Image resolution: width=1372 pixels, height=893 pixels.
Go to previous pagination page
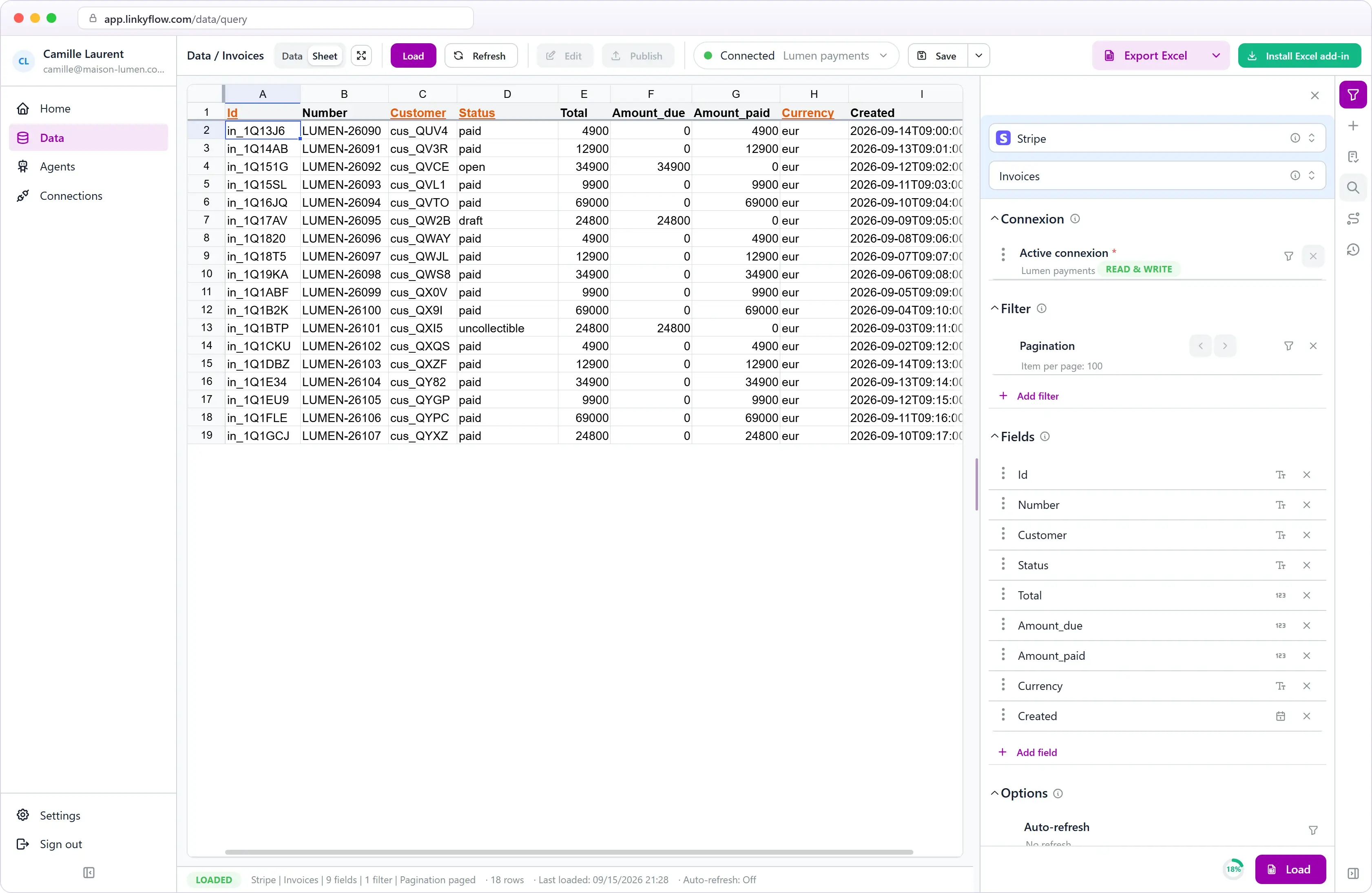(x=1200, y=346)
